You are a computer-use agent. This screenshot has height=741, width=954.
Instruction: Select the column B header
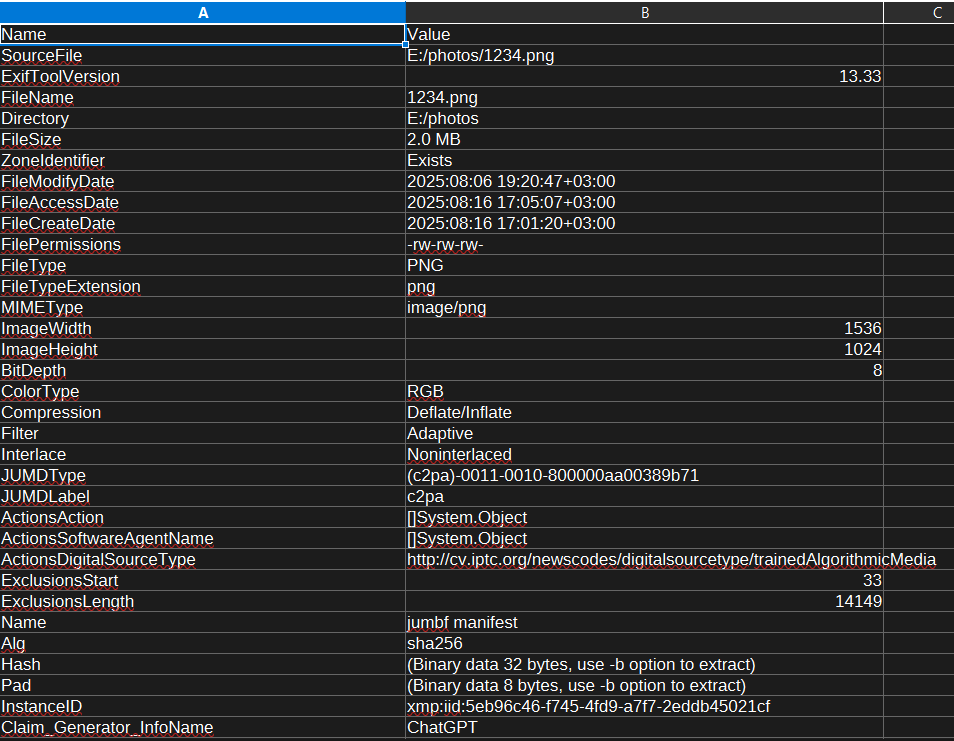[x=644, y=13]
